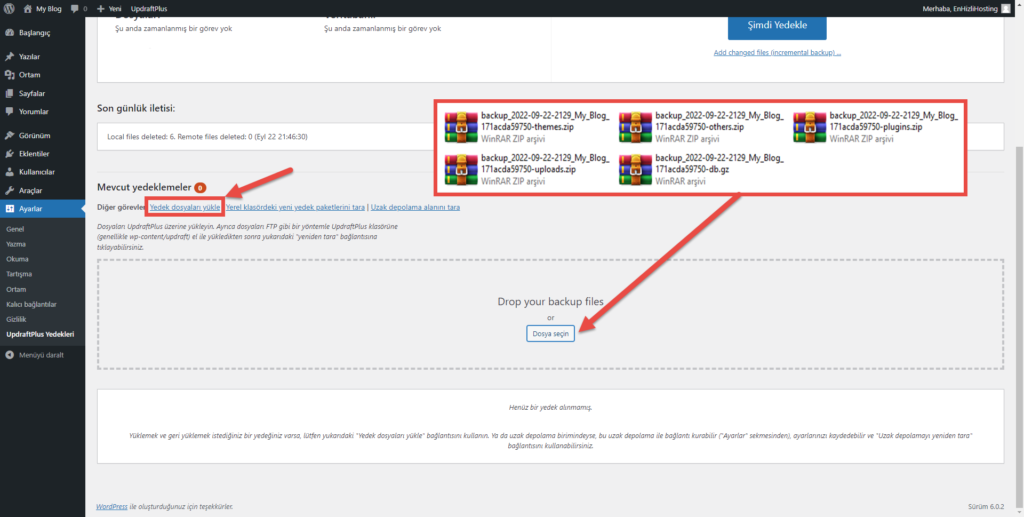Open Kalıcı bağlantılar submenu item
This screenshot has width=1024, height=517.
pos(31,304)
